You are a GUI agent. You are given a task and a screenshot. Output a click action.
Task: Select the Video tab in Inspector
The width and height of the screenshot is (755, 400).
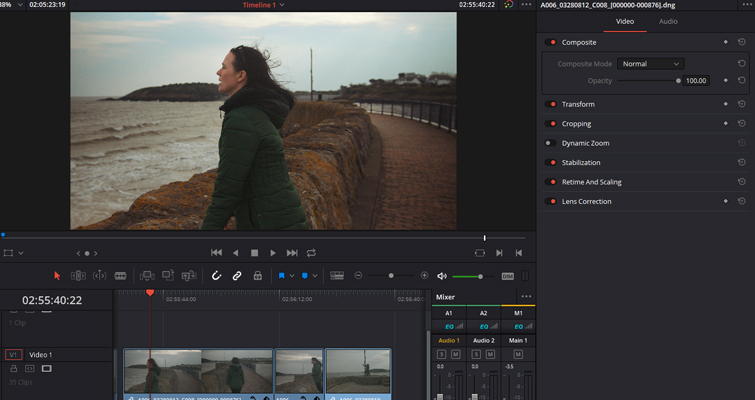coord(624,21)
